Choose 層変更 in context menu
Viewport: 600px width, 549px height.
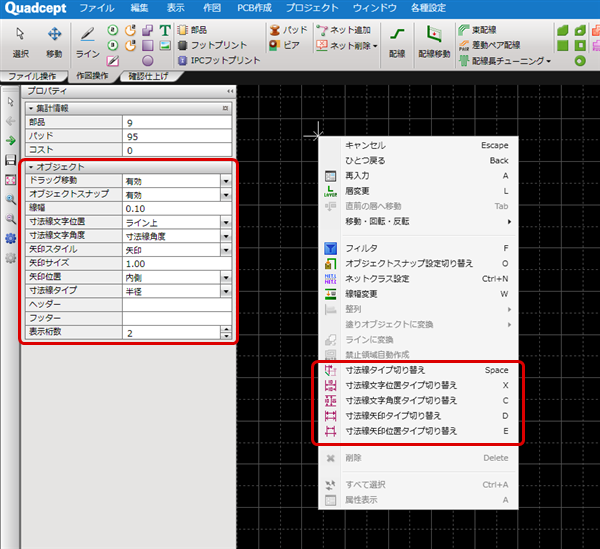click(418, 191)
